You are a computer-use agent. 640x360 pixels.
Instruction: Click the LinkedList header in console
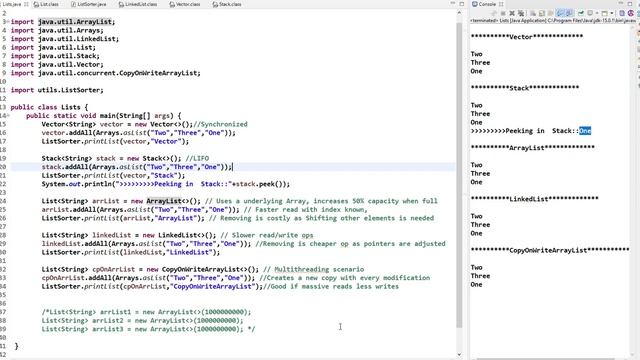534,199
